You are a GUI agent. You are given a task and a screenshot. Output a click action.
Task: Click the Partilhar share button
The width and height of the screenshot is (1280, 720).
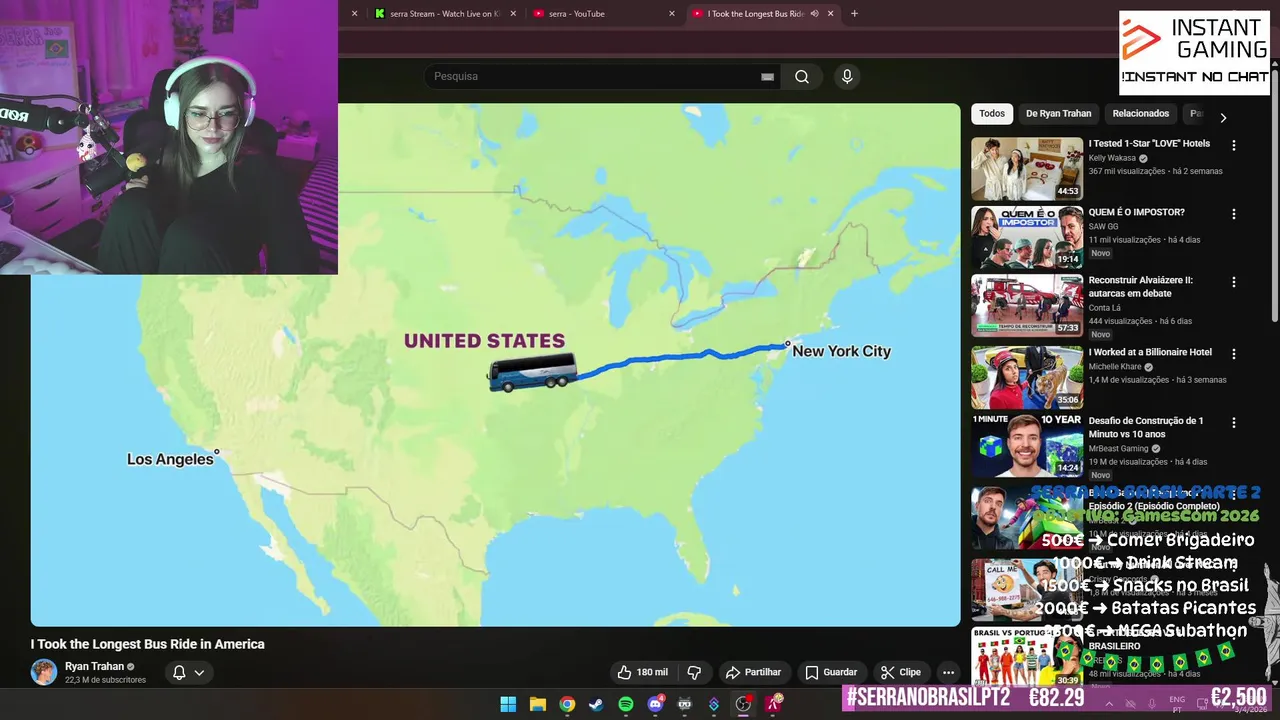click(753, 672)
